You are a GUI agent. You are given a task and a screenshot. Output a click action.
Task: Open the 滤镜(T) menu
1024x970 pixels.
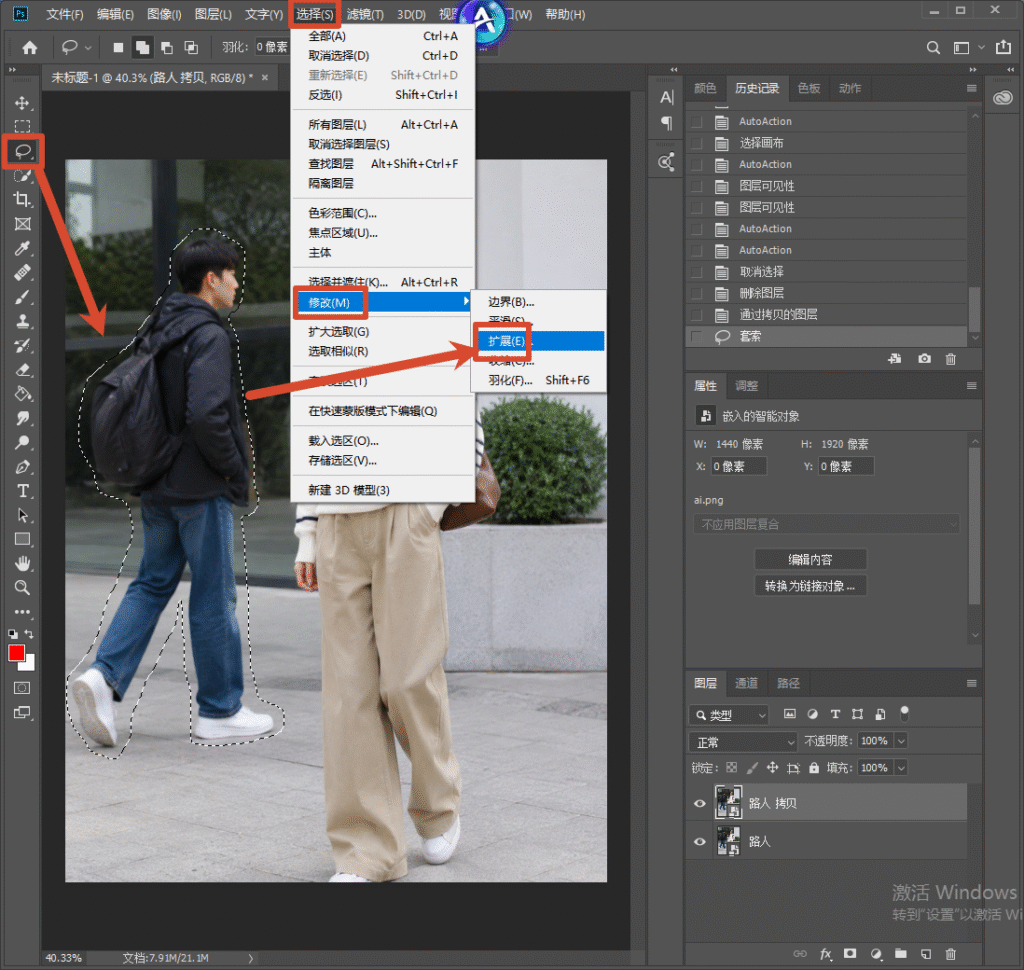364,14
